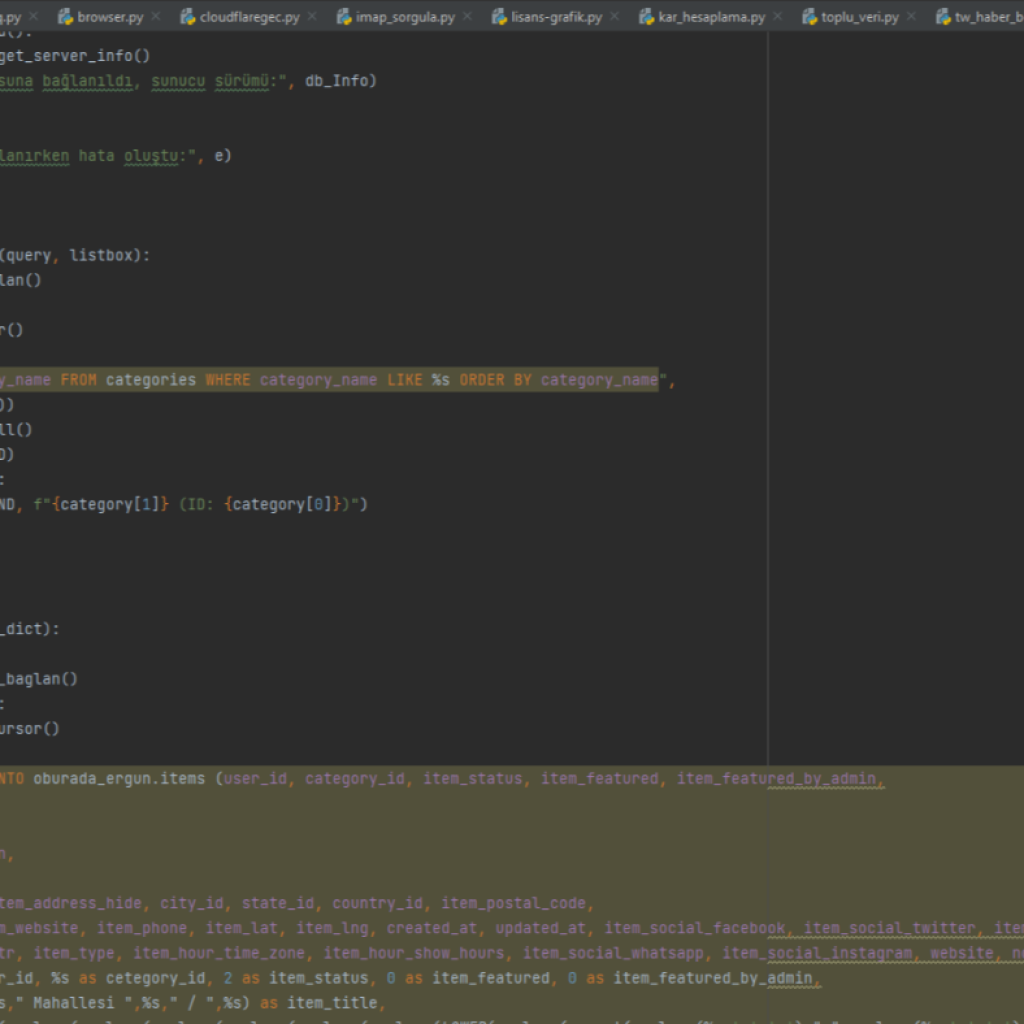This screenshot has width=1024, height=1024.
Task: Click the '_baglan()' call
Action: 39,679
